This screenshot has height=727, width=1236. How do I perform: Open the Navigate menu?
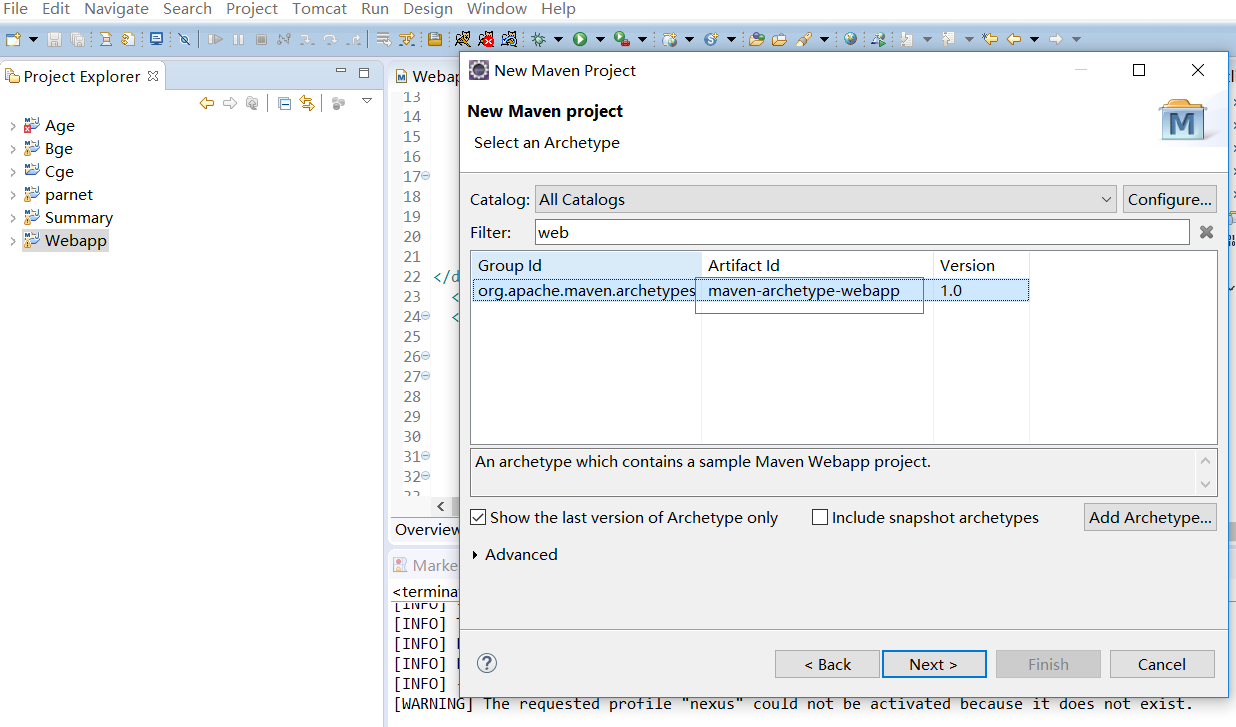tap(116, 9)
